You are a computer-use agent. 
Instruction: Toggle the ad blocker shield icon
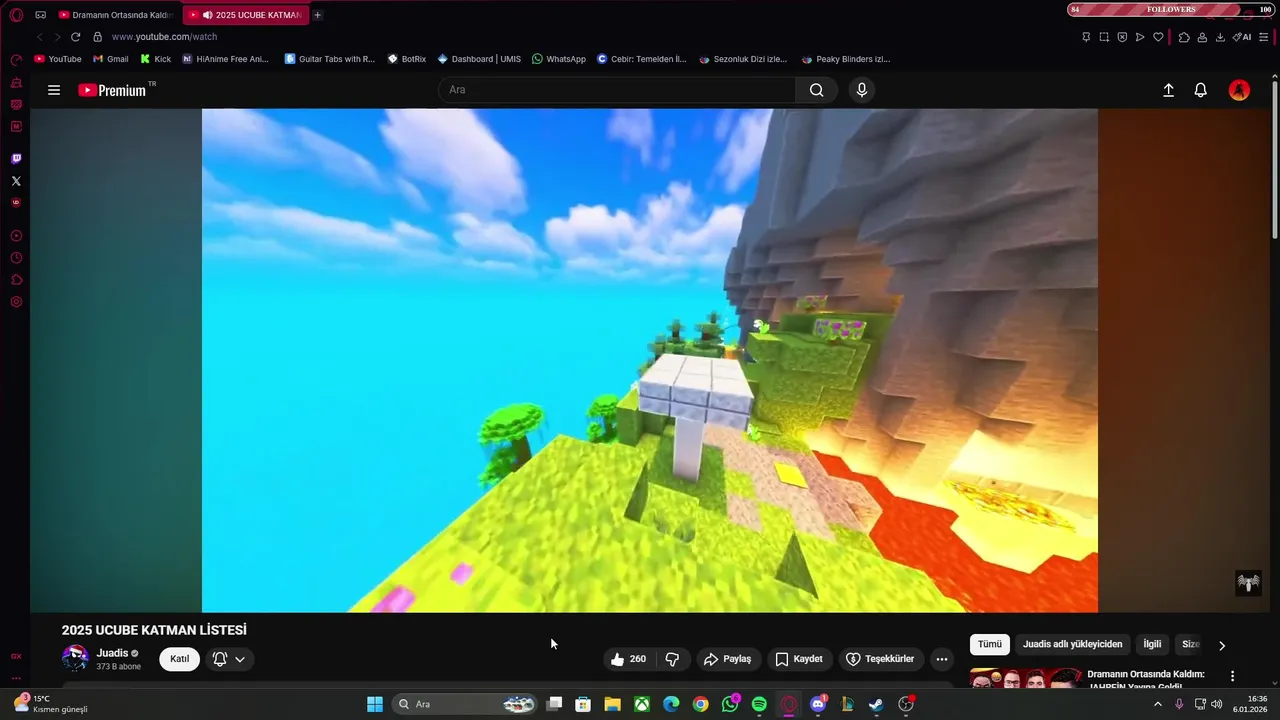[x=1122, y=37]
